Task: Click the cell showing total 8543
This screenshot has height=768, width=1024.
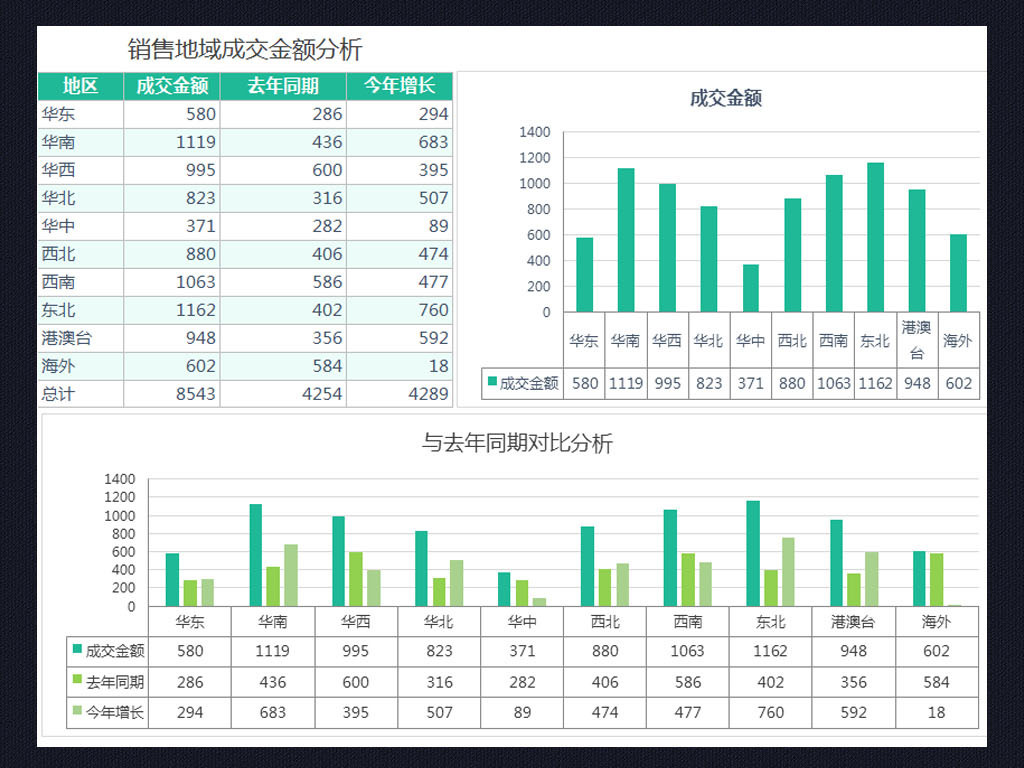Action: click(x=172, y=394)
